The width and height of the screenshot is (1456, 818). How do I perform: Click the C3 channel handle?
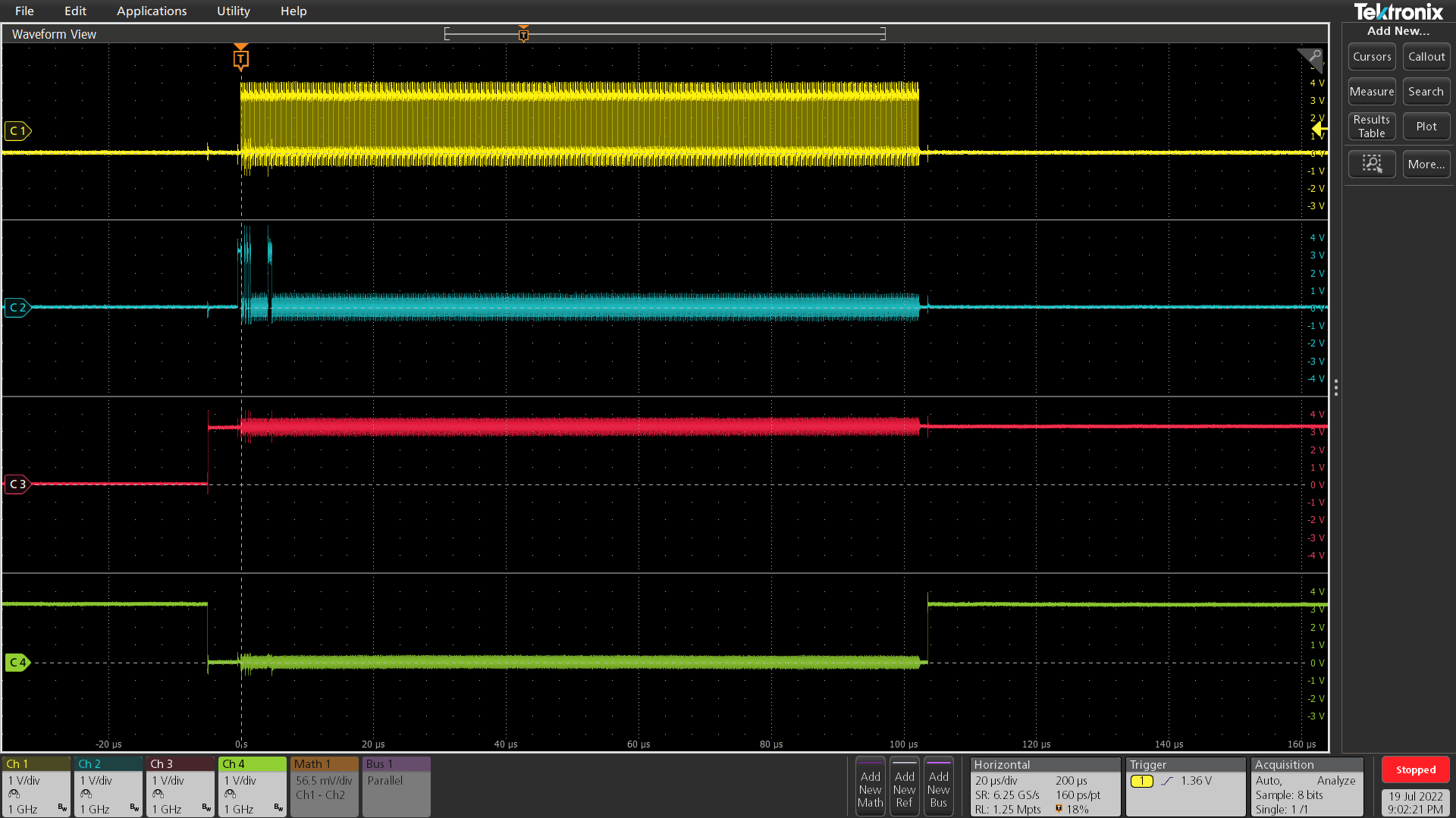point(17,484)
